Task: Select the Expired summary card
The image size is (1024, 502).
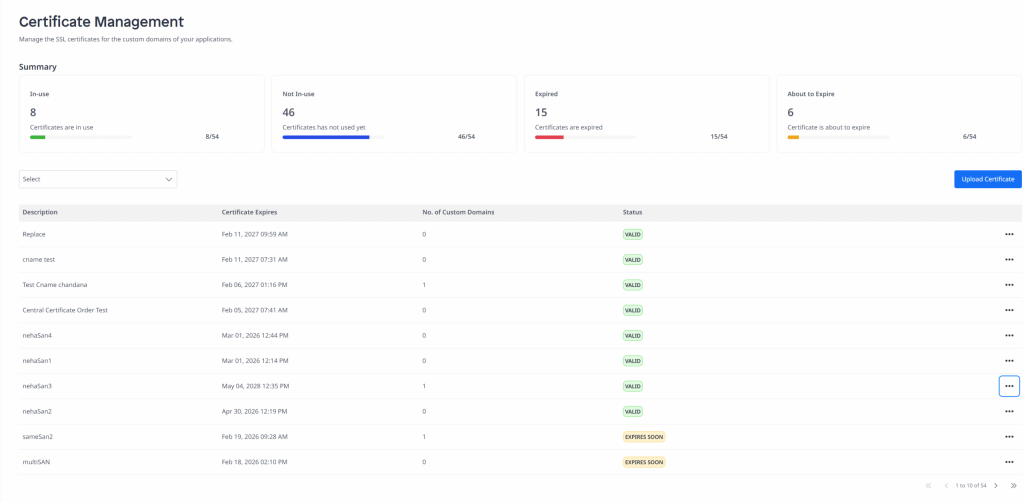Action: tap(646, 114)
